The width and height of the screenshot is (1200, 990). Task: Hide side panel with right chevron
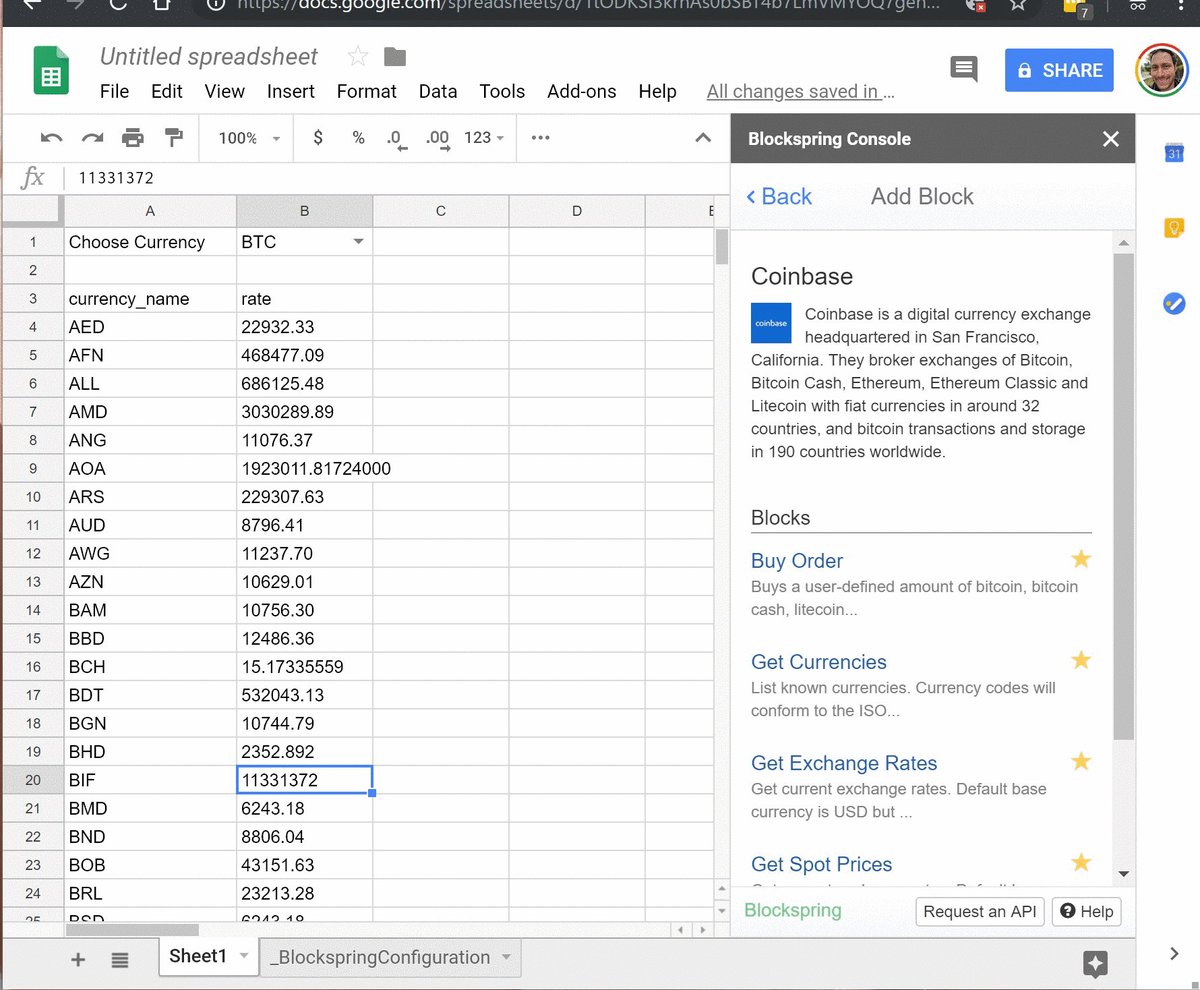click(x=1174, y=954)
